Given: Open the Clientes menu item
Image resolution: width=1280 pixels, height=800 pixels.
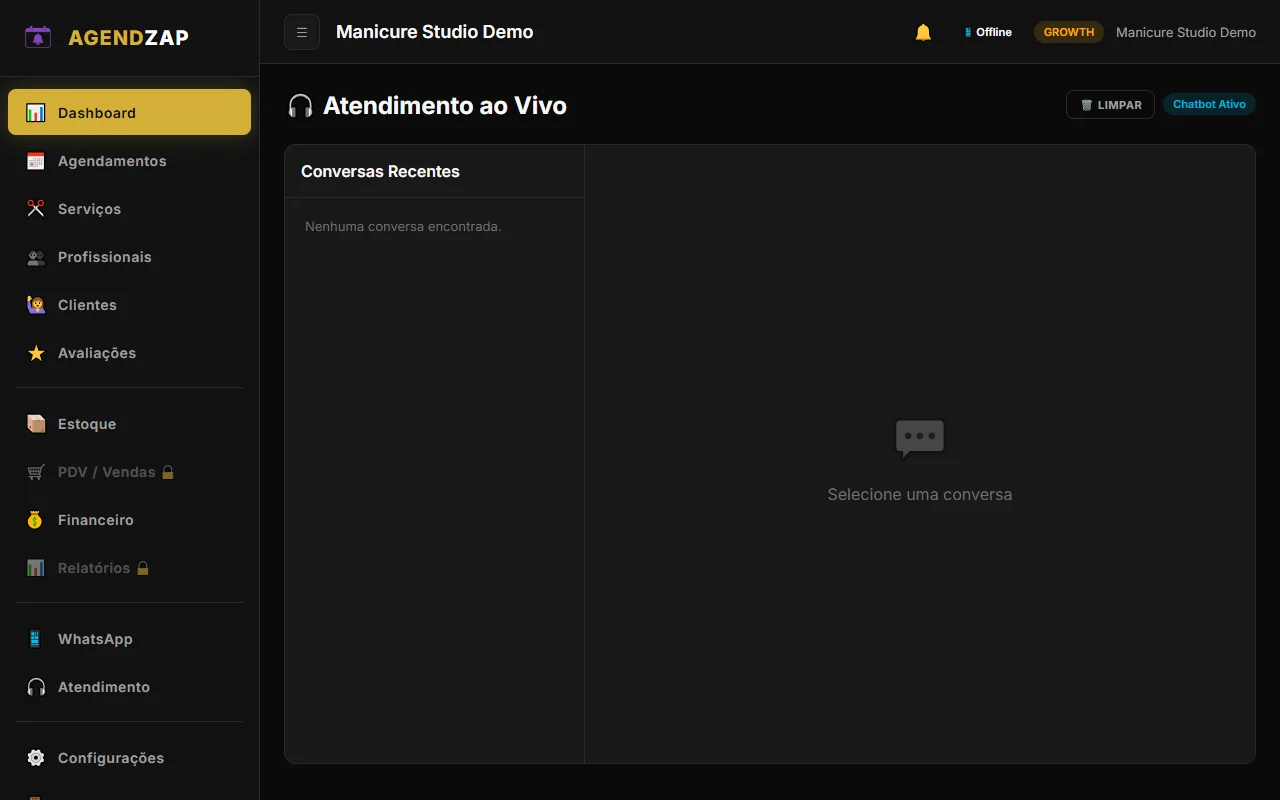Looking at the screenshot, I should tap(87, 305).
